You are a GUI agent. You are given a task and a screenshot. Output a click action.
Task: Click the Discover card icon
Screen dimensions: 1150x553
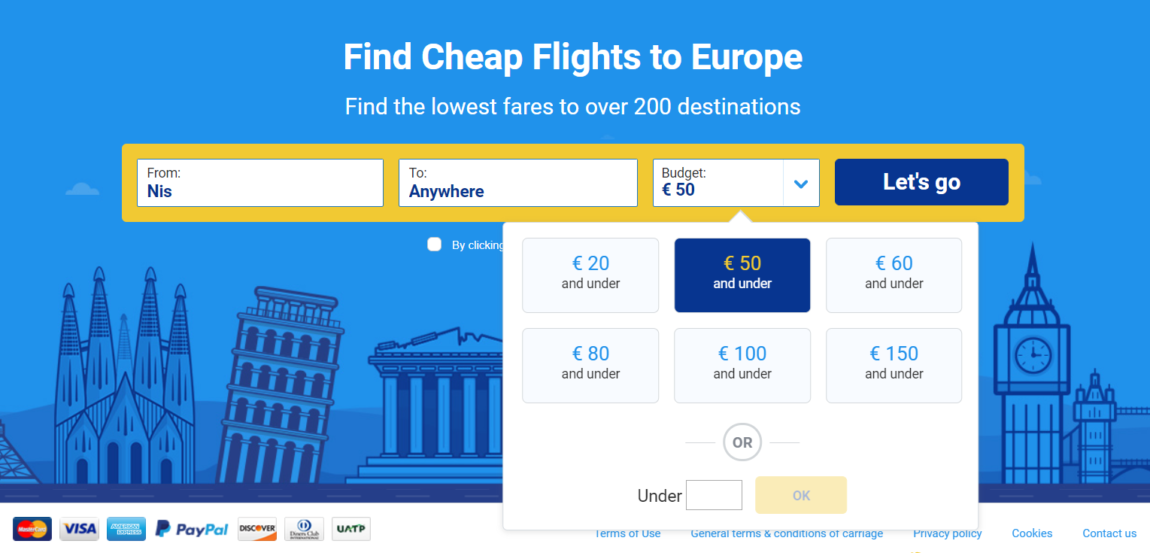coord(257,529)
